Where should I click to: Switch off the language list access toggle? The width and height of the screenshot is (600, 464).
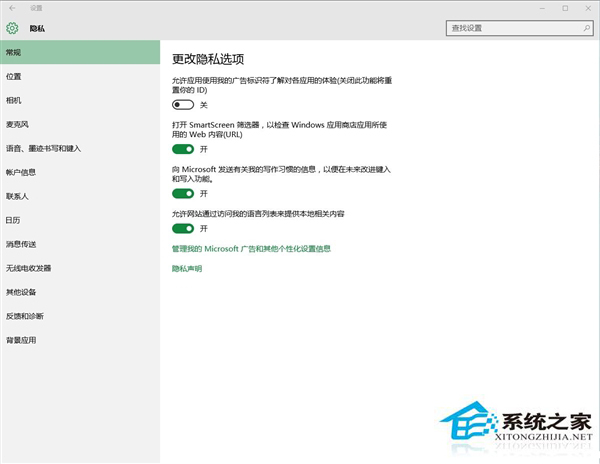click(x=183, y=228)
